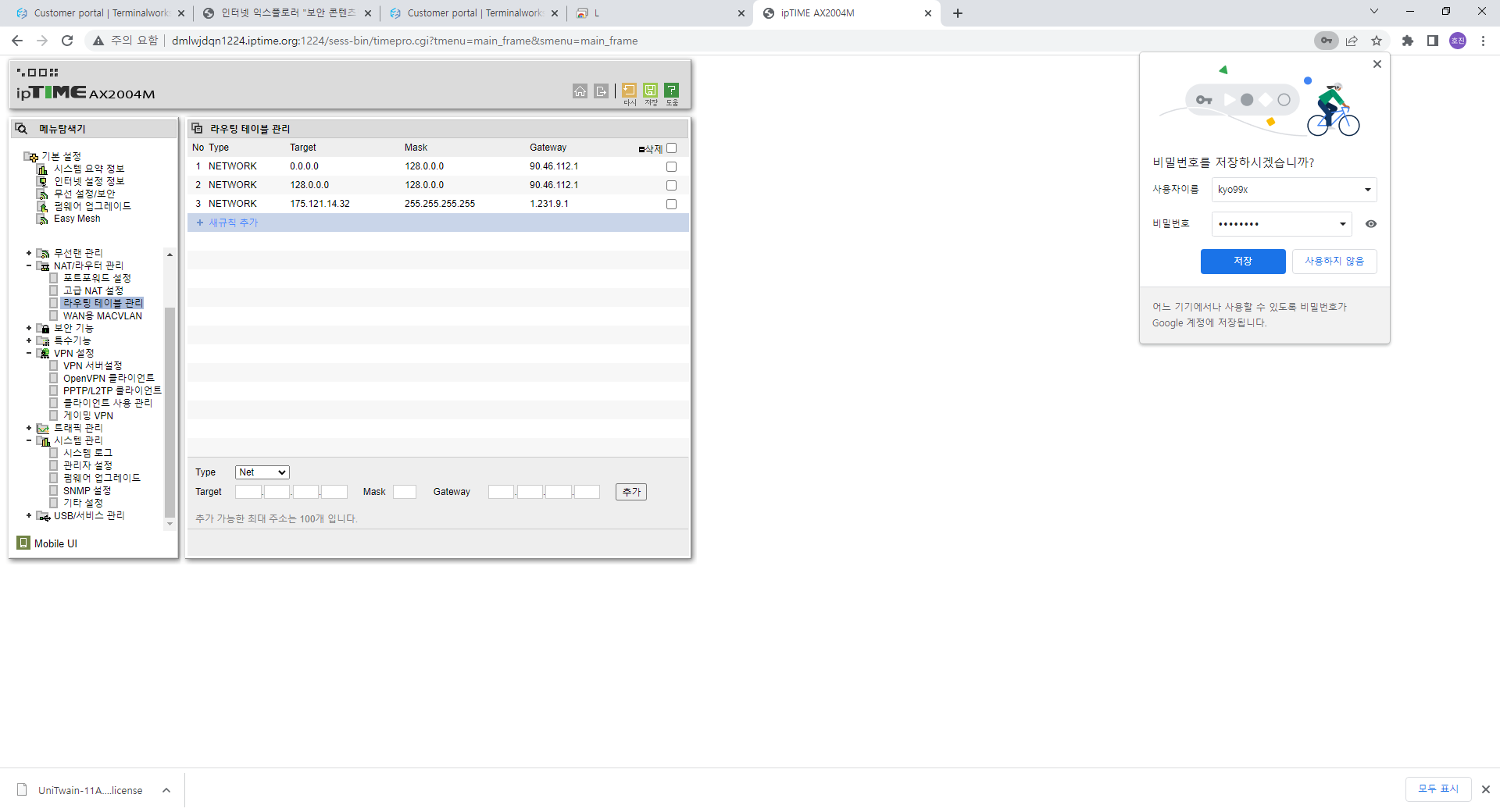The height and width of the screenshot is (812, 1500).
Task: Switch to the 인터넷 익스플로러 browser tab
Action: [x=285, y=13]
